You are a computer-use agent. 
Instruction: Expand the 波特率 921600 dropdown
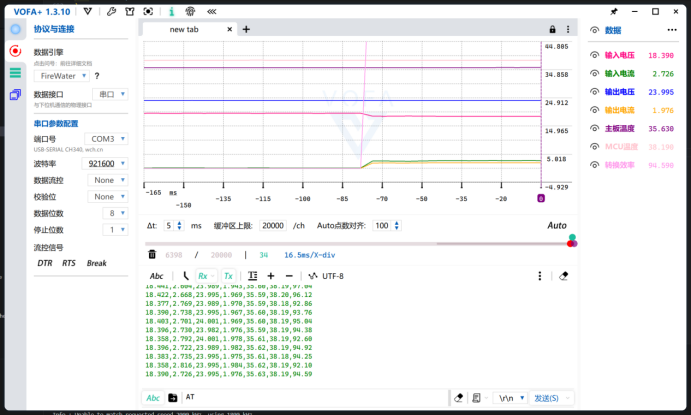point(107,163)
